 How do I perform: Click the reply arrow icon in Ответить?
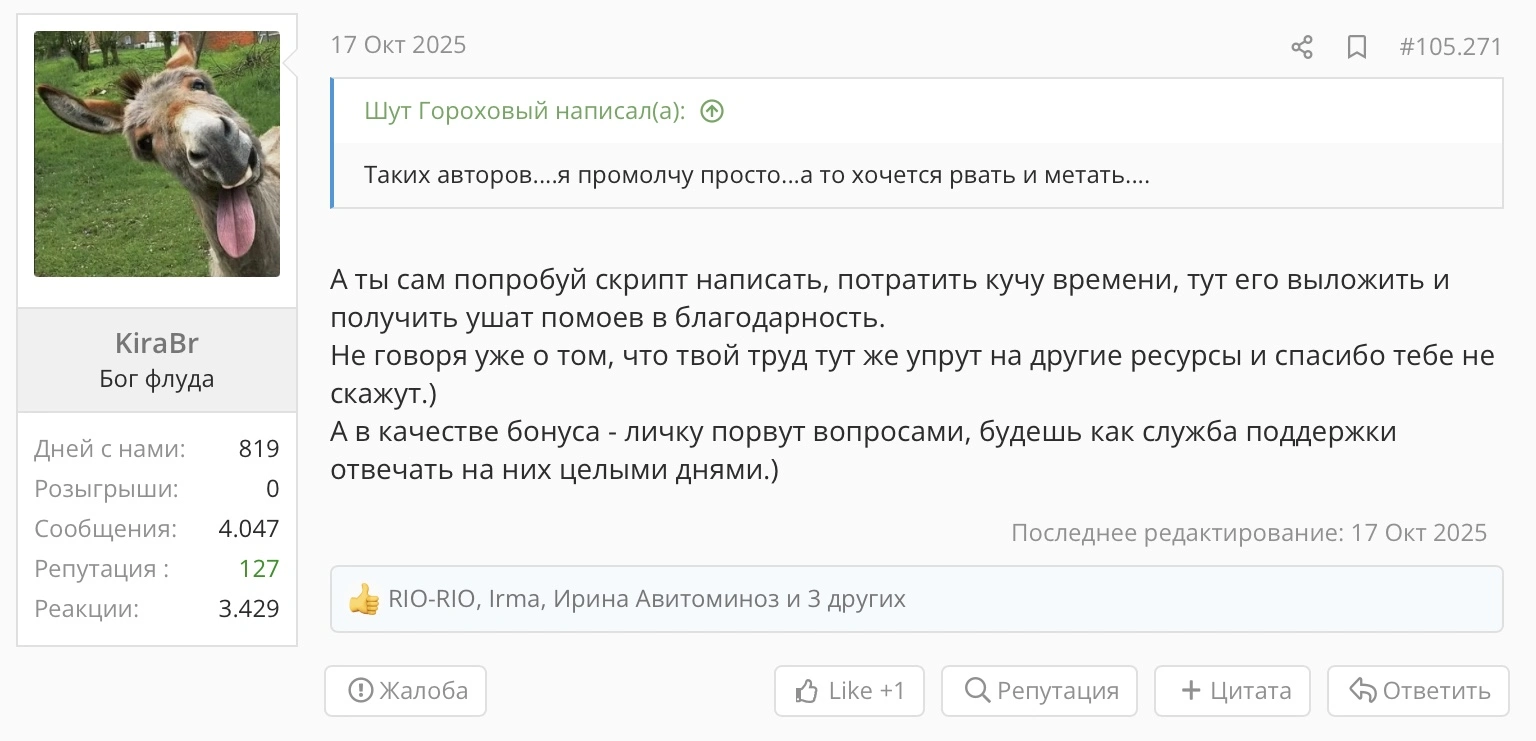pos(1363,690)
